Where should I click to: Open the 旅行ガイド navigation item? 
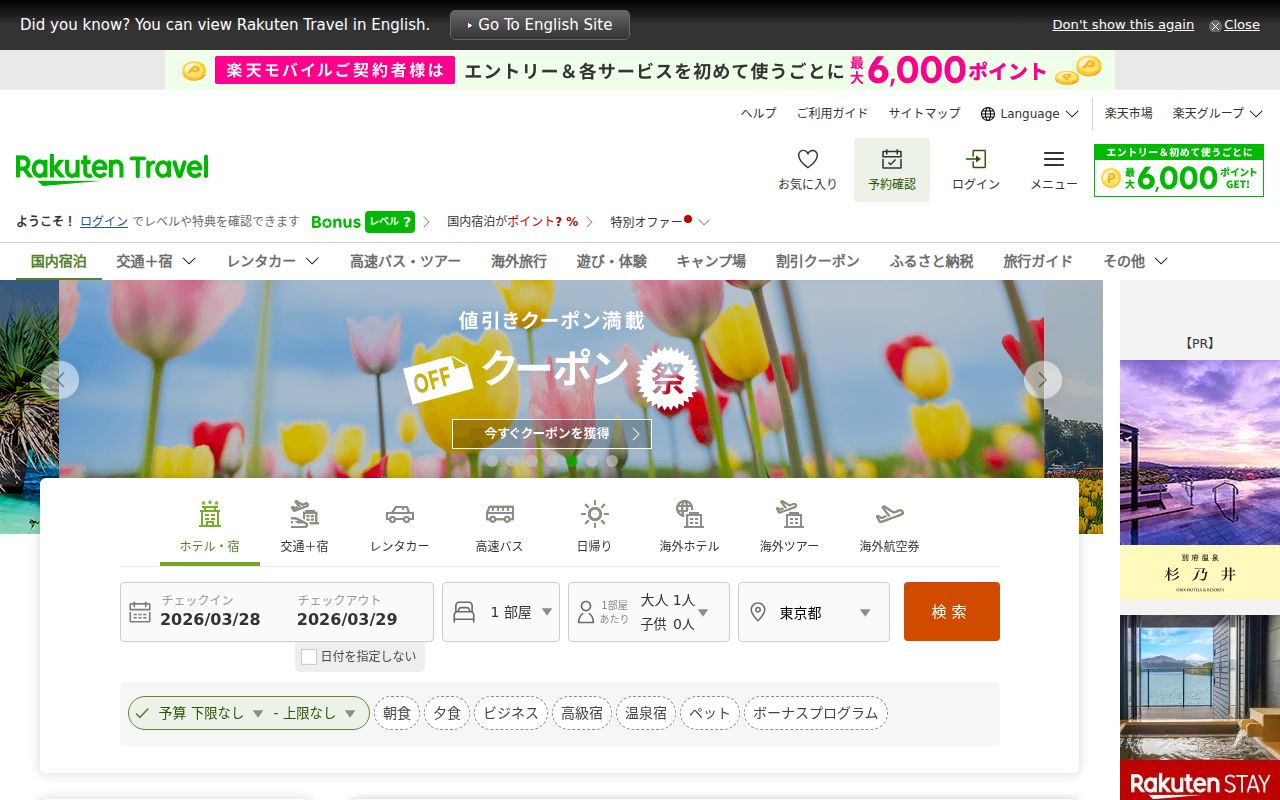1038,261
